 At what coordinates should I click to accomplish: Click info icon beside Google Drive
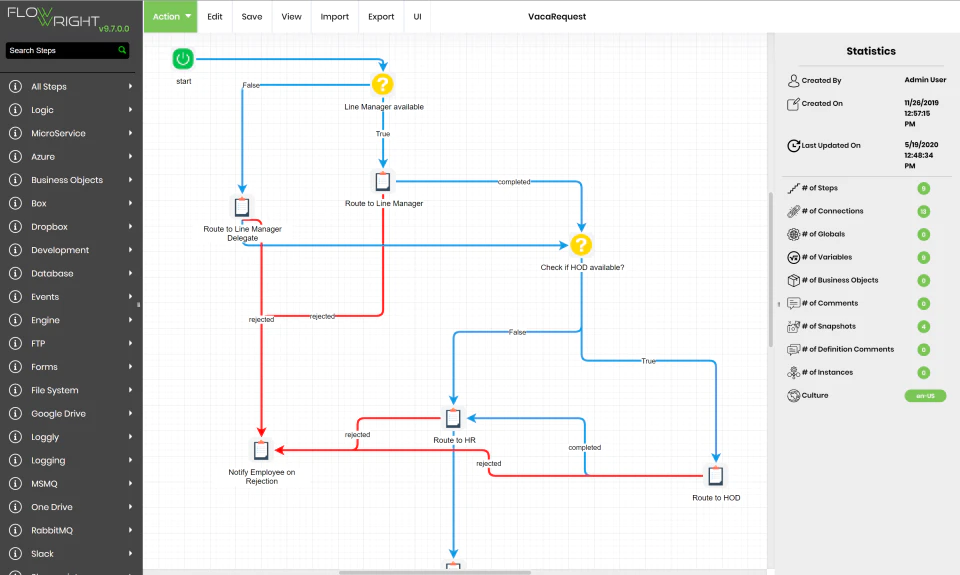tap(15, 413)
